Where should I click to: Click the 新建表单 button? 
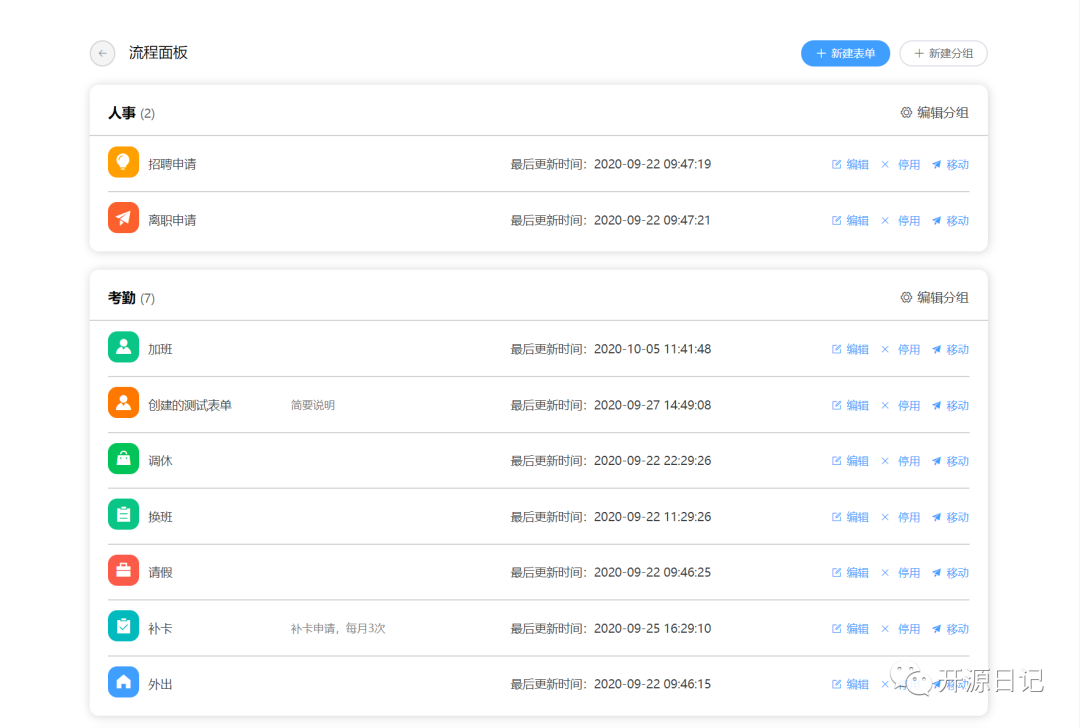coord(845,53)
